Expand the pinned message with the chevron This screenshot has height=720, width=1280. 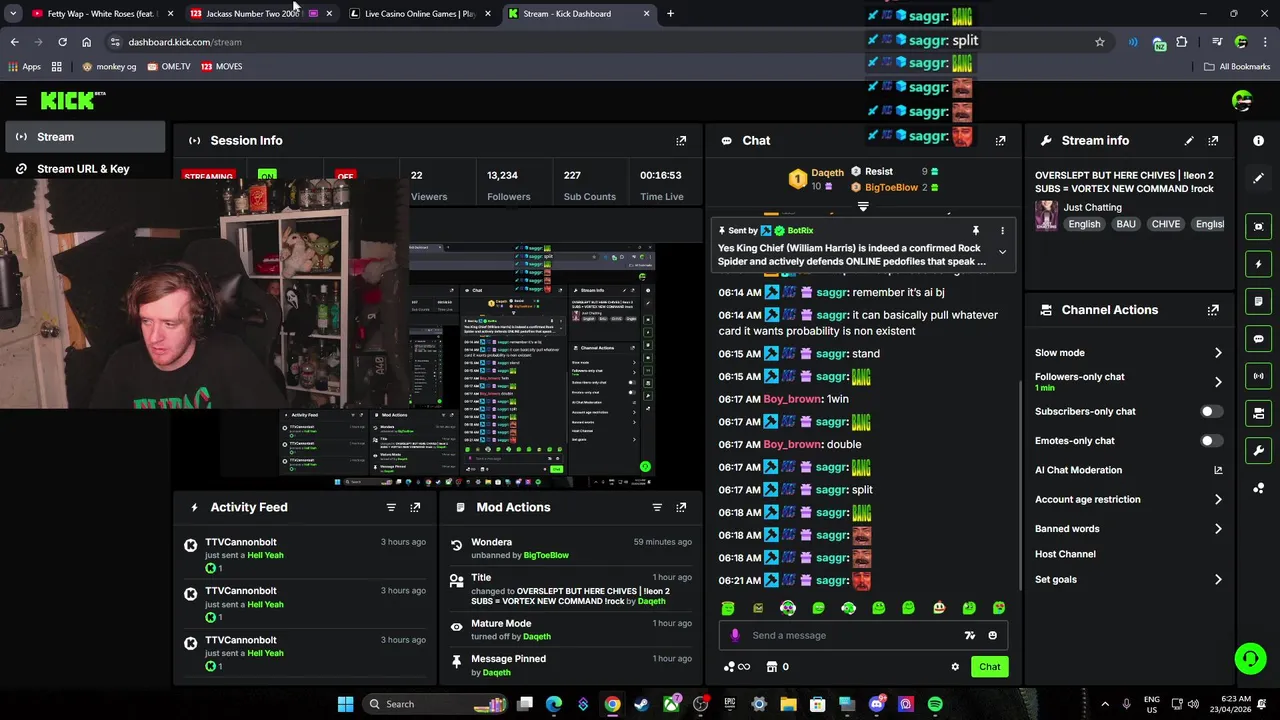coord(1002,253)
